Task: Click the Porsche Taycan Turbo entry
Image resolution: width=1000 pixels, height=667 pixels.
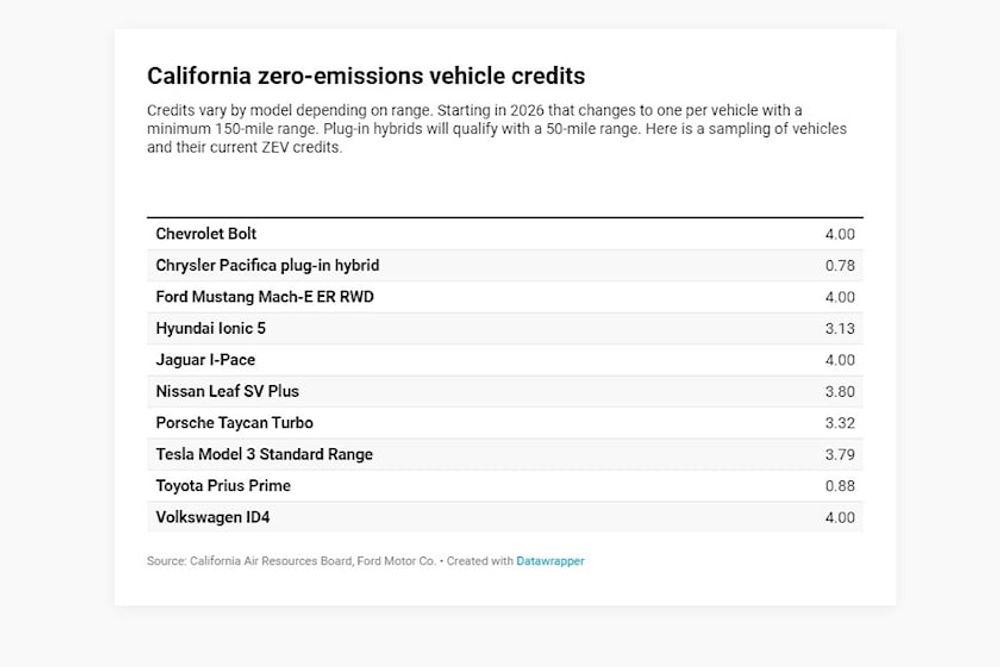Action: point(234,423)
